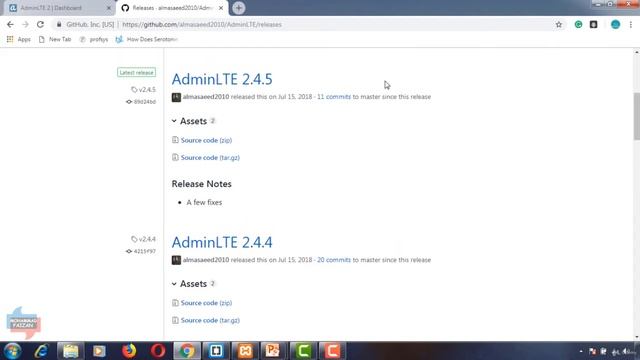This screenshot has width=640, height=360.
Task: Download Source code (zip) for 2.4.4
Action: (206, 303)
